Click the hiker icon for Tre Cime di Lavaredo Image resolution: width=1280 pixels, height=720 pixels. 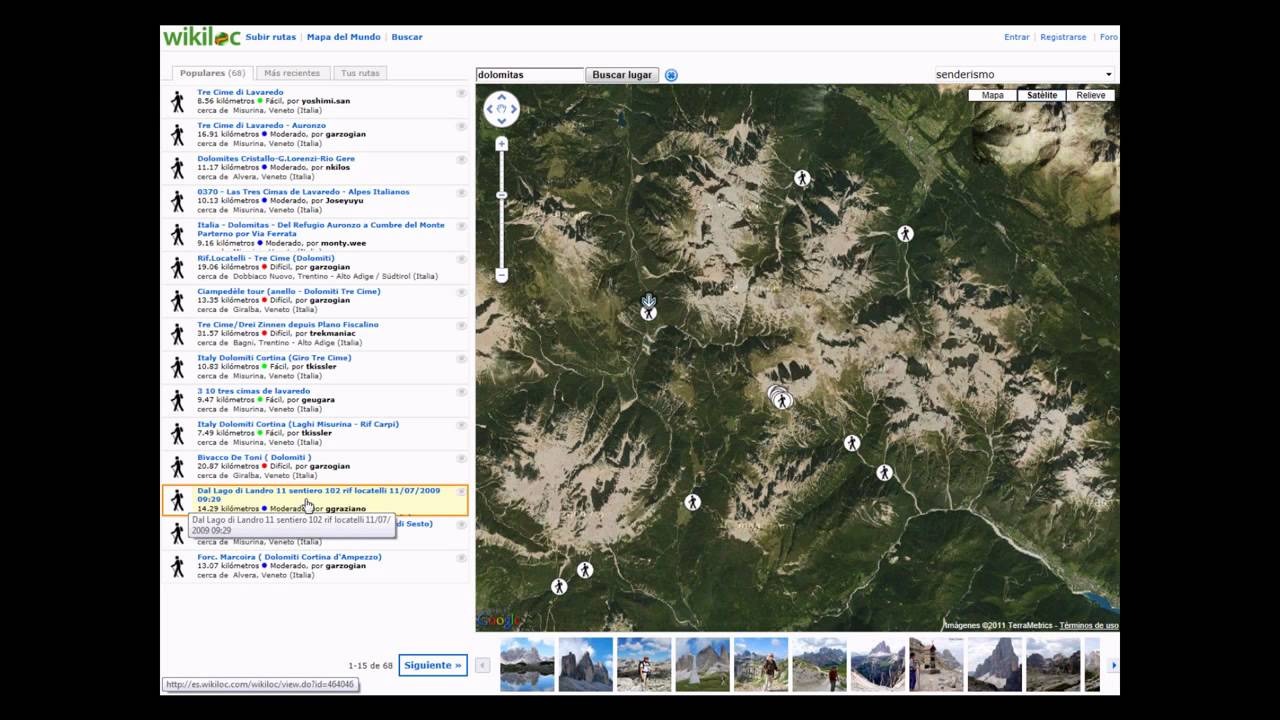178,102
